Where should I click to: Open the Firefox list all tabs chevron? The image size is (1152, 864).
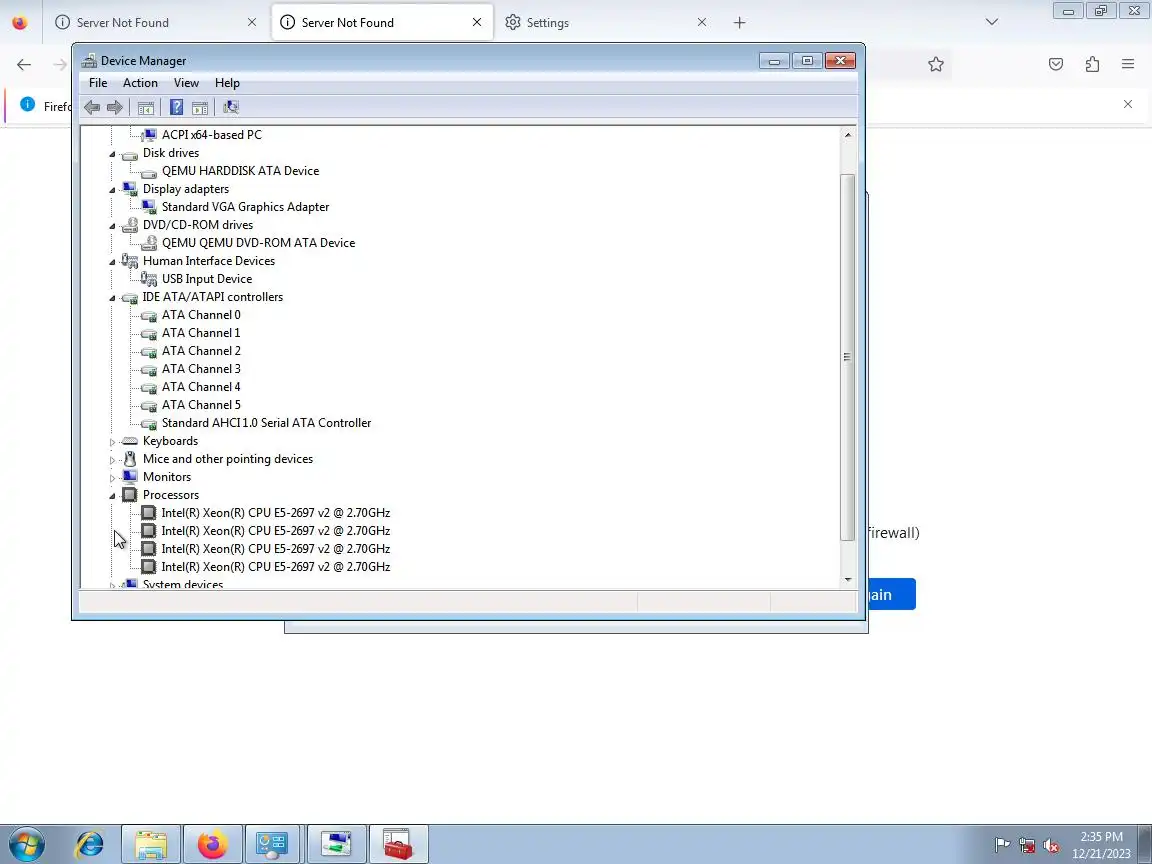pyautogui.click(x=992, y=22)
